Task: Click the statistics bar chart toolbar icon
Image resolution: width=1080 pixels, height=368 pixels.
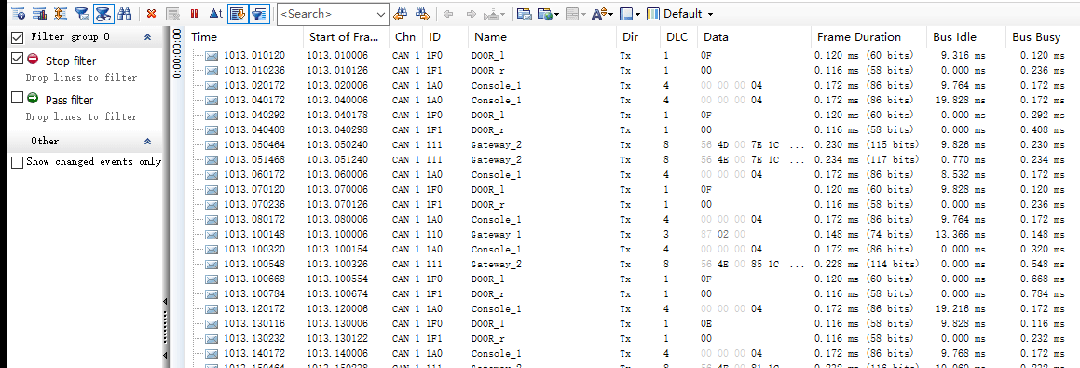Action: 39,13
